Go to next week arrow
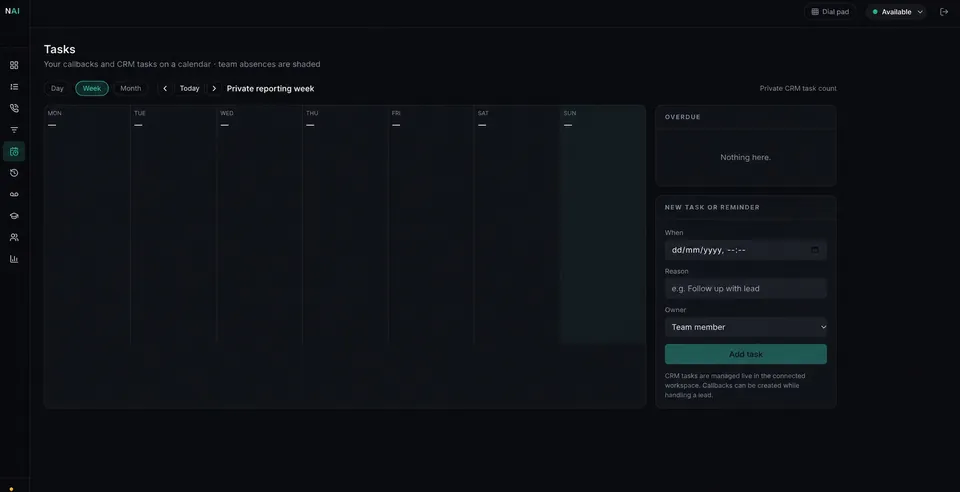This screenshot has height=492, width=960. pyautogui.click(x=214, y=89)
